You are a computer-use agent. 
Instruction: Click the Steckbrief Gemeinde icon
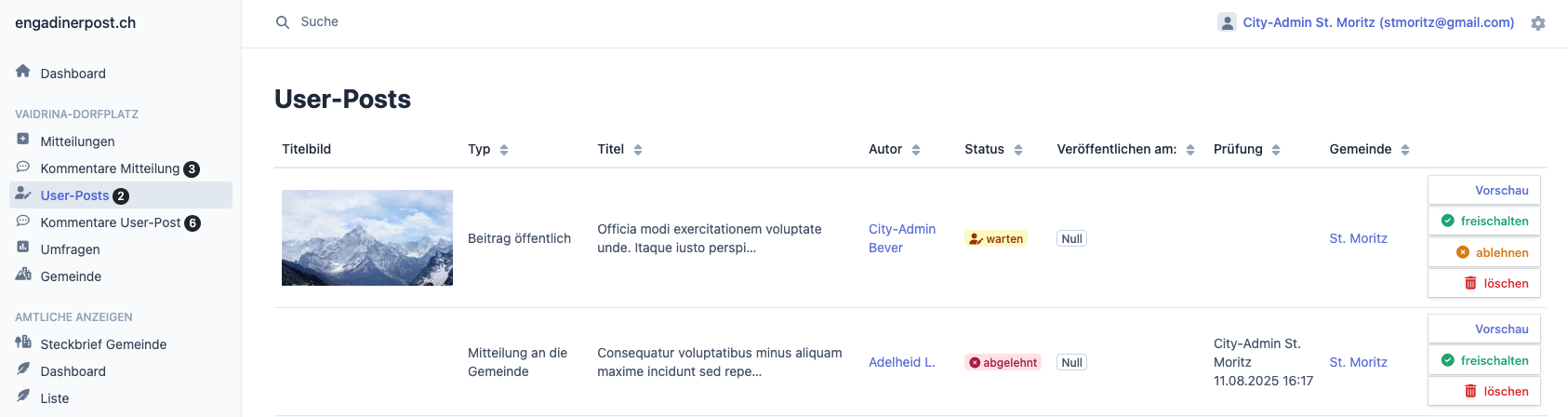(23, 343)
